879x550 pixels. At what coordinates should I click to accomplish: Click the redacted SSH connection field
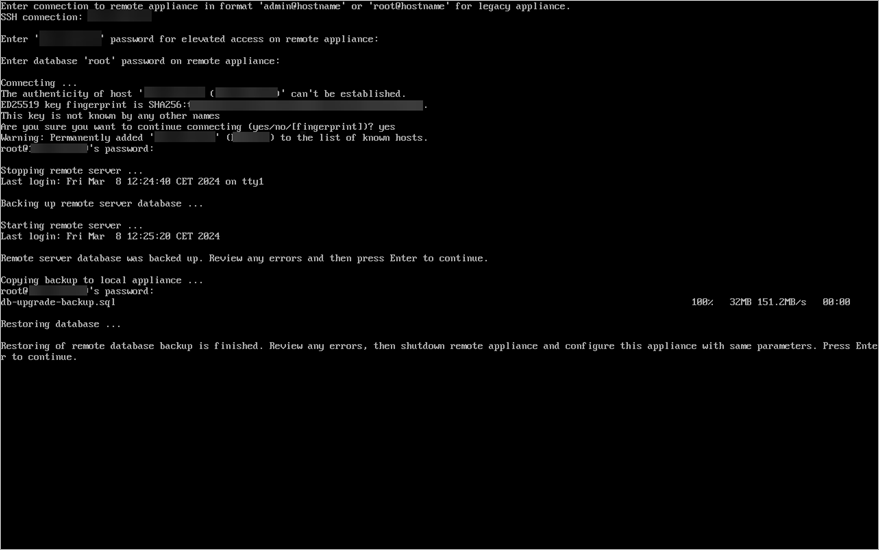coord(119,16)
